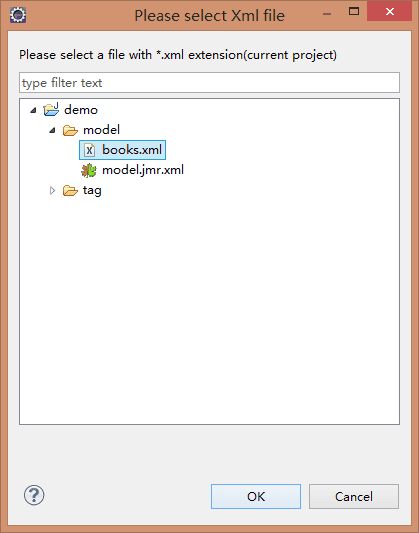Select books.xml in the tree
The image size is (419, 533).
[132, 150]
